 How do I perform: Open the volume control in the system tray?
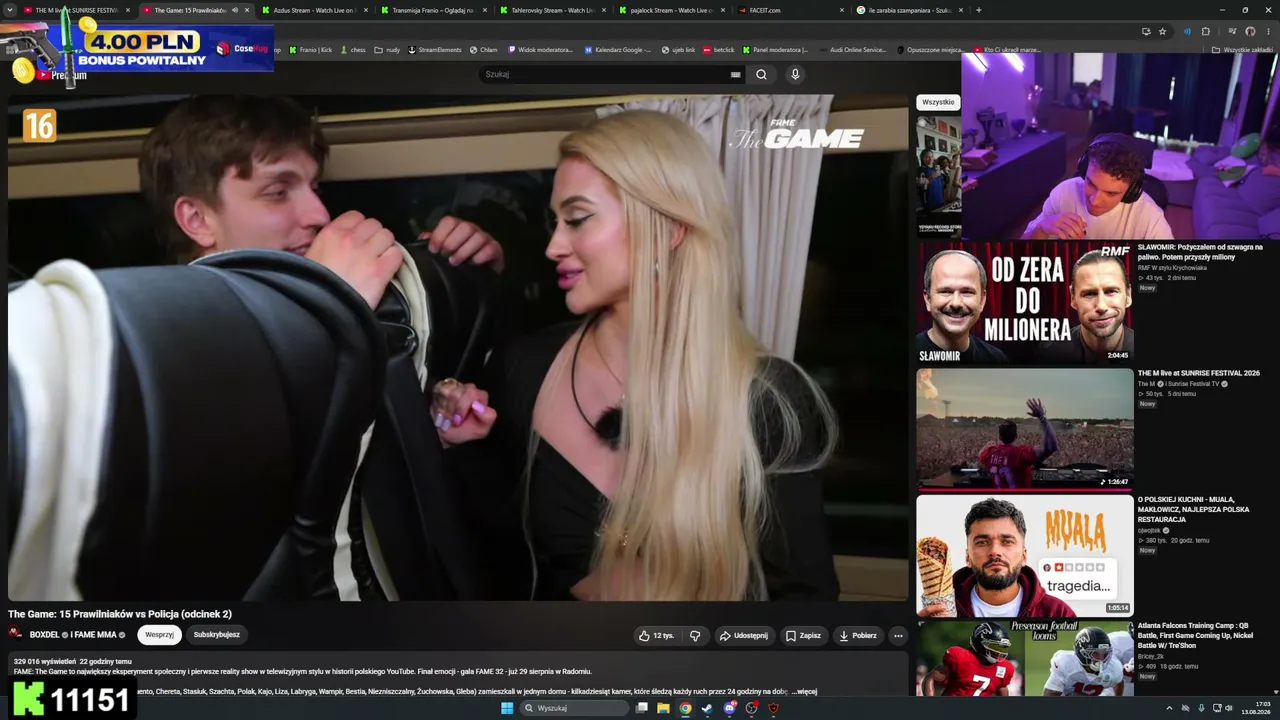[1230, 708]
